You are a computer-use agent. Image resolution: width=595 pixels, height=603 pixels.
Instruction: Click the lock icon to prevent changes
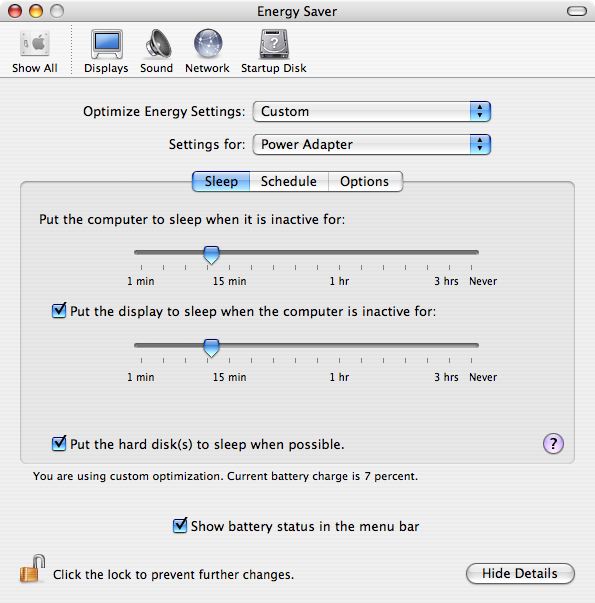[x=32, y=569]
